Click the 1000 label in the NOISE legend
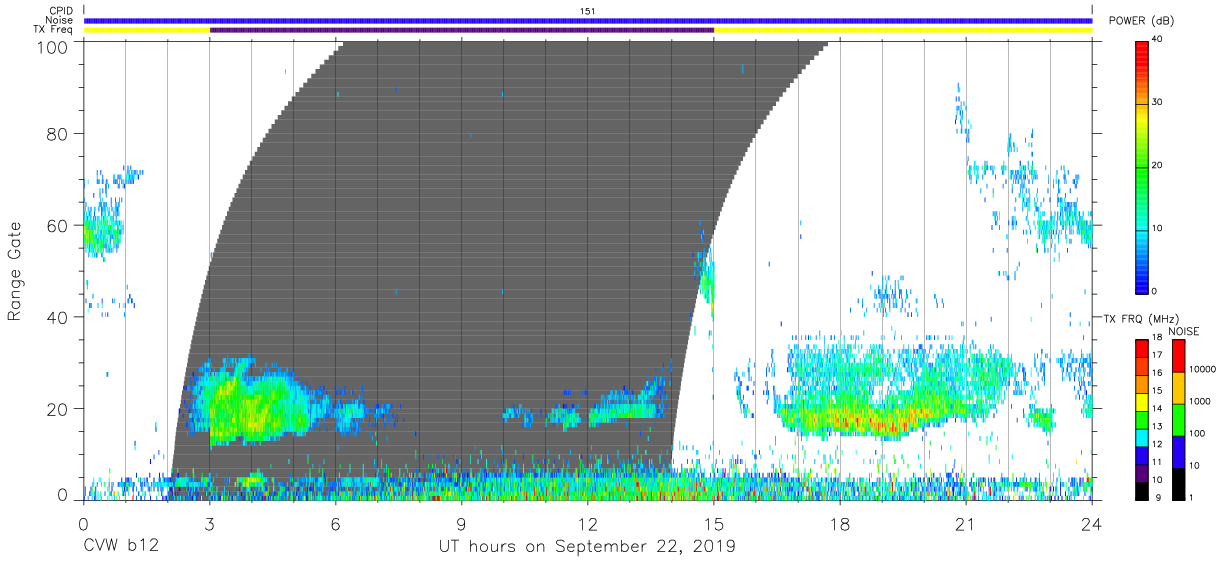1228x567 pixels. coord(1200,401)
